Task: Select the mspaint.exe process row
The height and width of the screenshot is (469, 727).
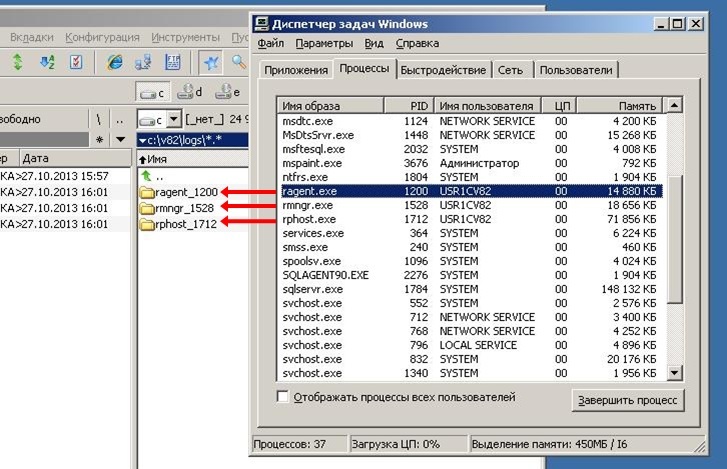Action: click(x=472, y=163)
